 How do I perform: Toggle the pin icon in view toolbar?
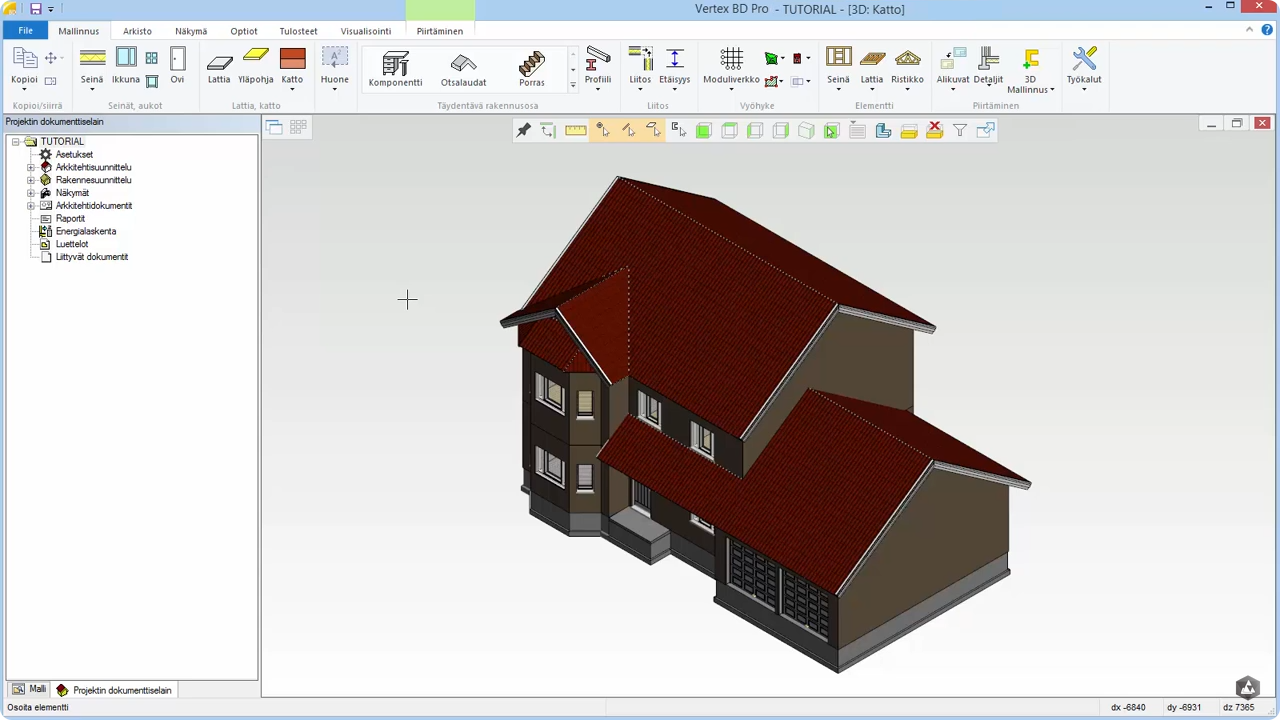523,130
